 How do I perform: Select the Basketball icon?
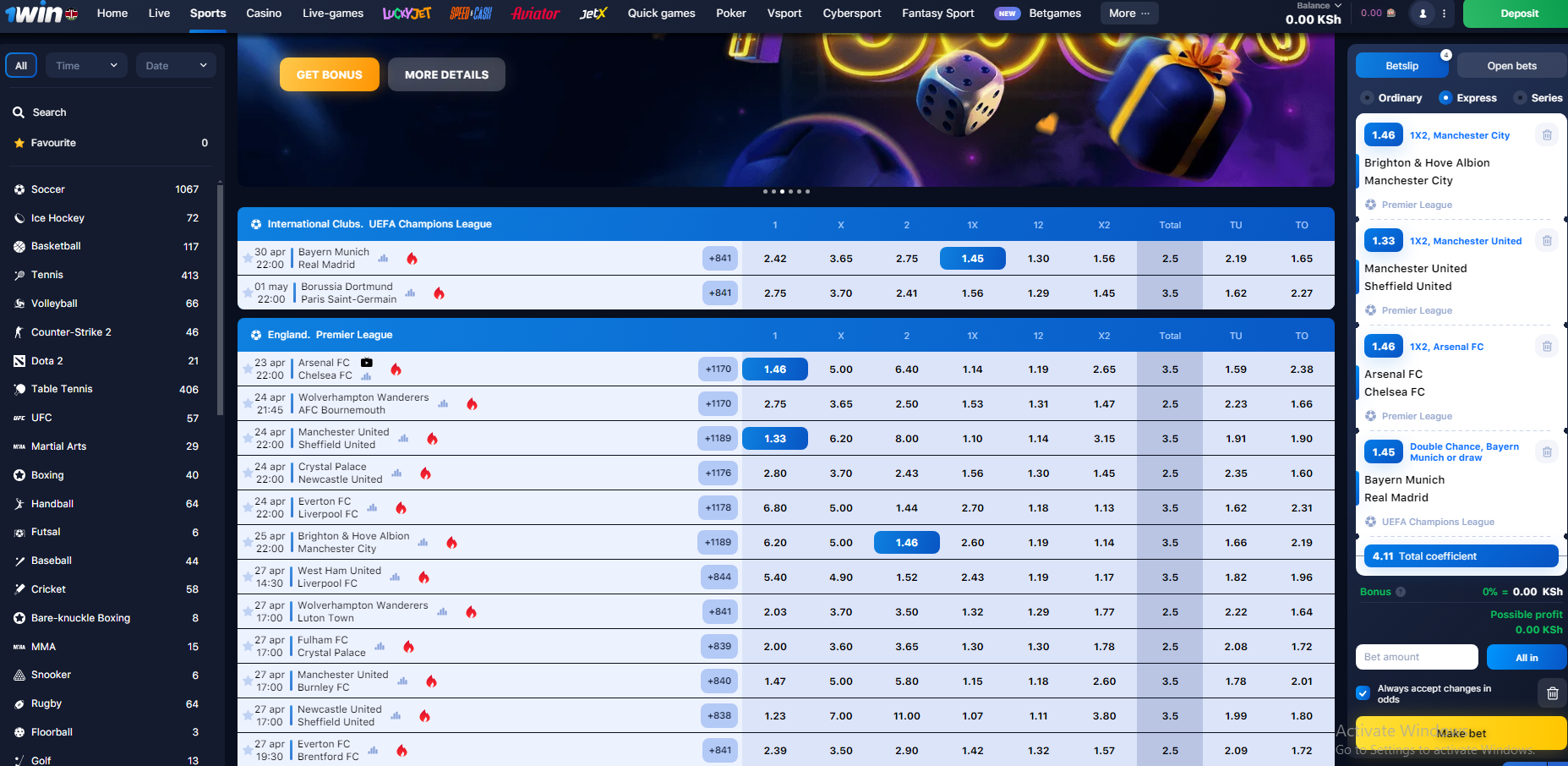click(x=19, y=246)
